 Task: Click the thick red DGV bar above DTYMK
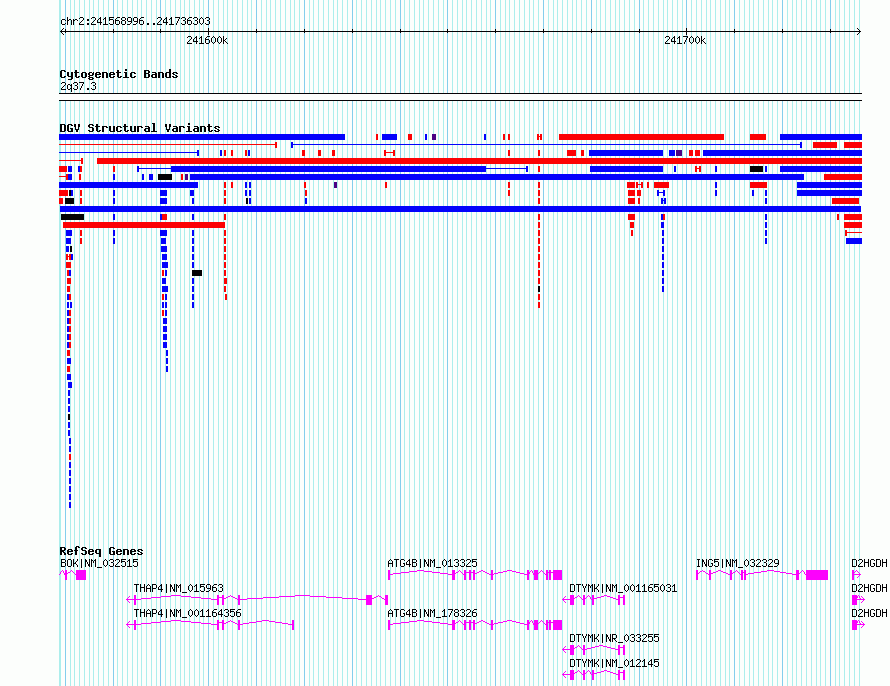641,137
